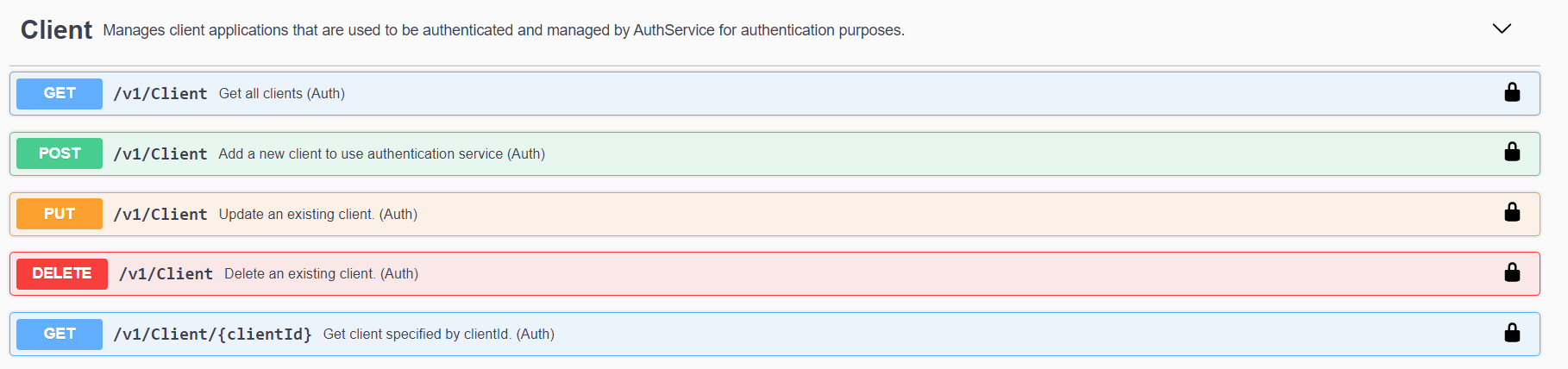The width and height of the screenshot is (1568, 369).
Task: Click the Client section heading
Action: coord(56,30)
